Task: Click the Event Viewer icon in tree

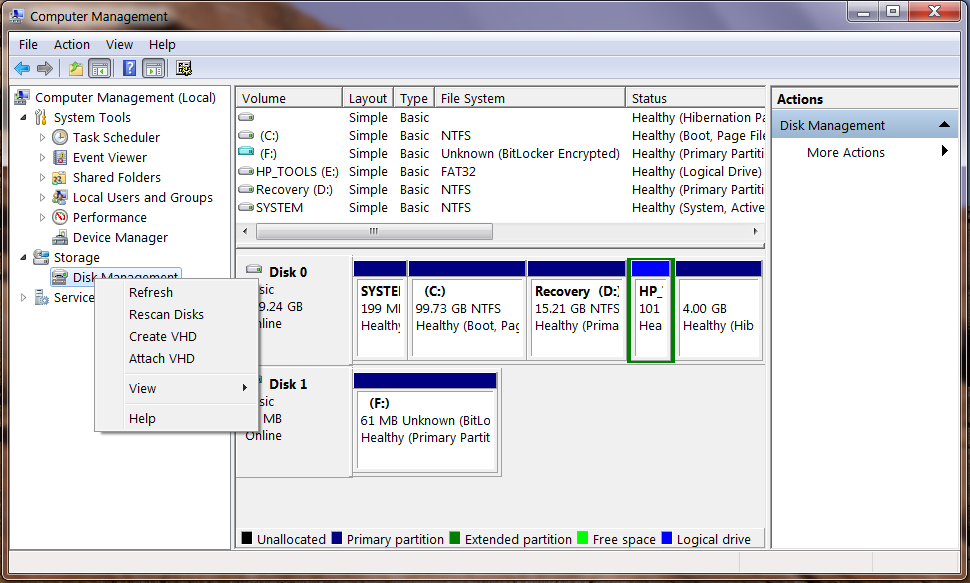Action: click(x=60, y=158)
